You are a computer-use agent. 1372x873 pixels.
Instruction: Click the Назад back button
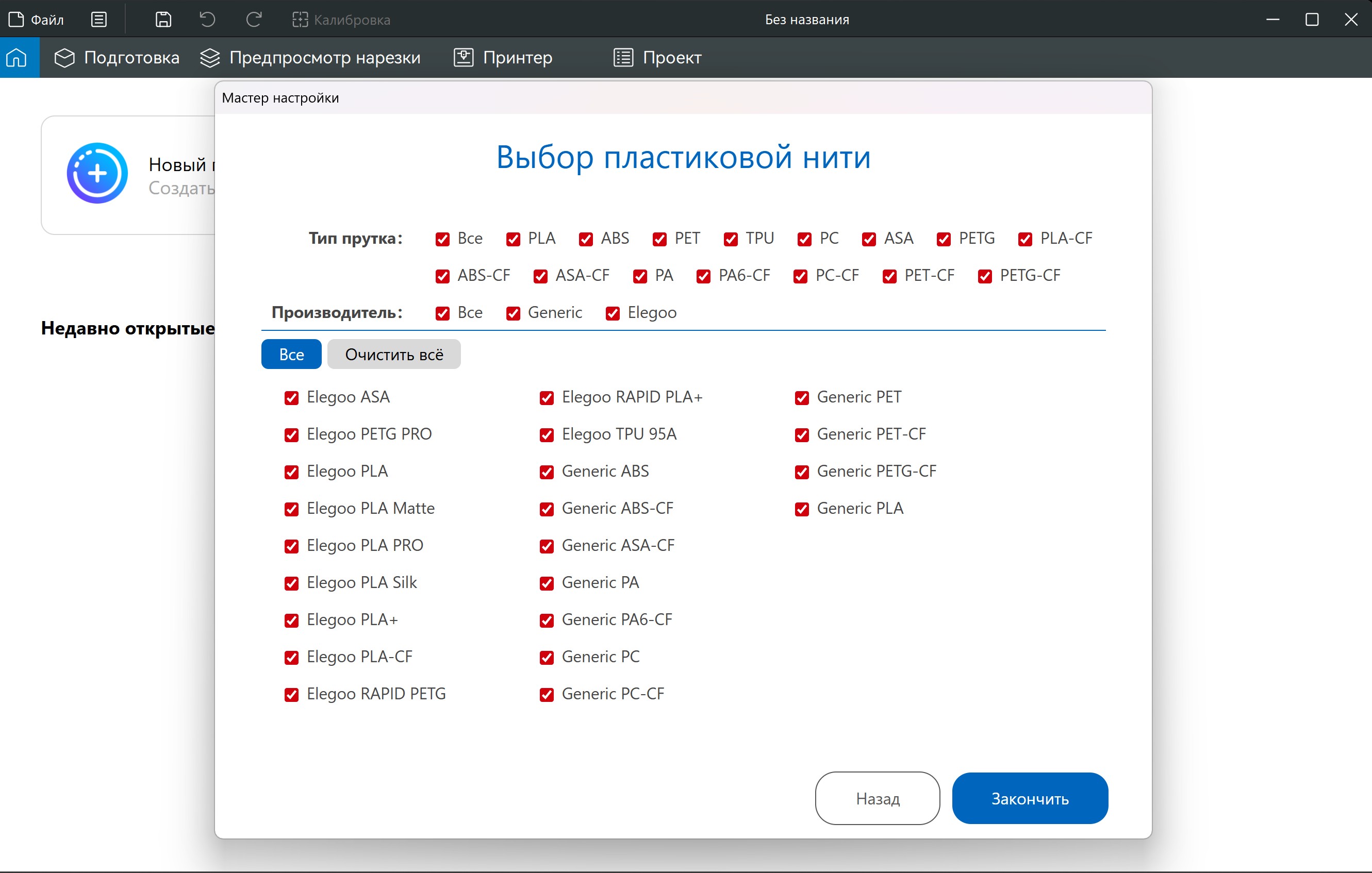click(x=877, y=798)
